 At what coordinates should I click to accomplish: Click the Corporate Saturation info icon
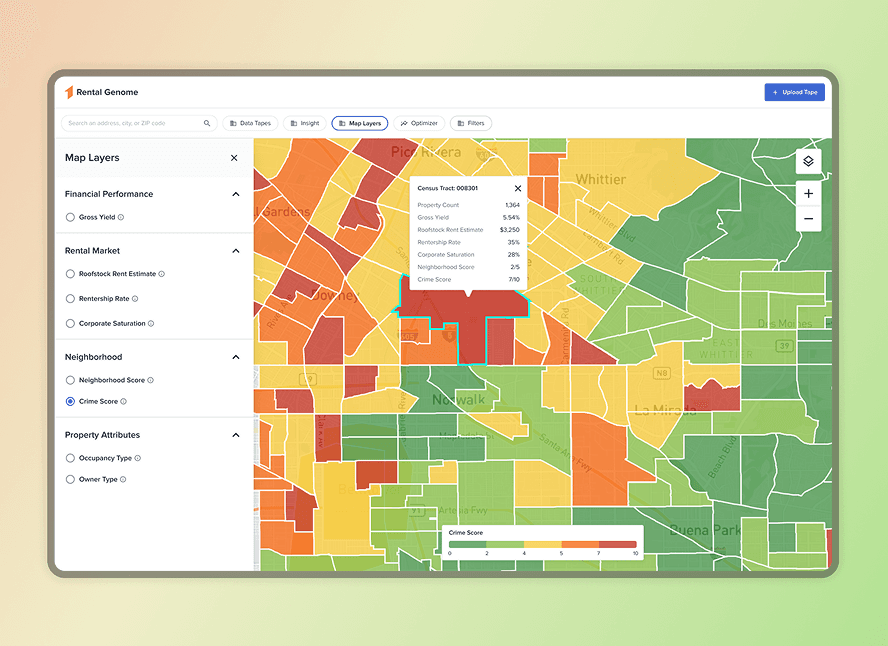[151, 324]
